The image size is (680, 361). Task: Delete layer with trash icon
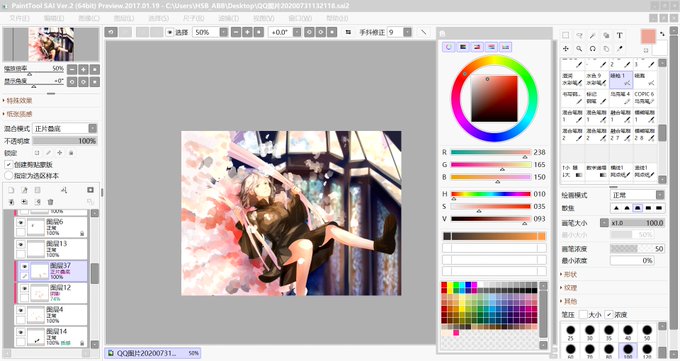[50, 202]
